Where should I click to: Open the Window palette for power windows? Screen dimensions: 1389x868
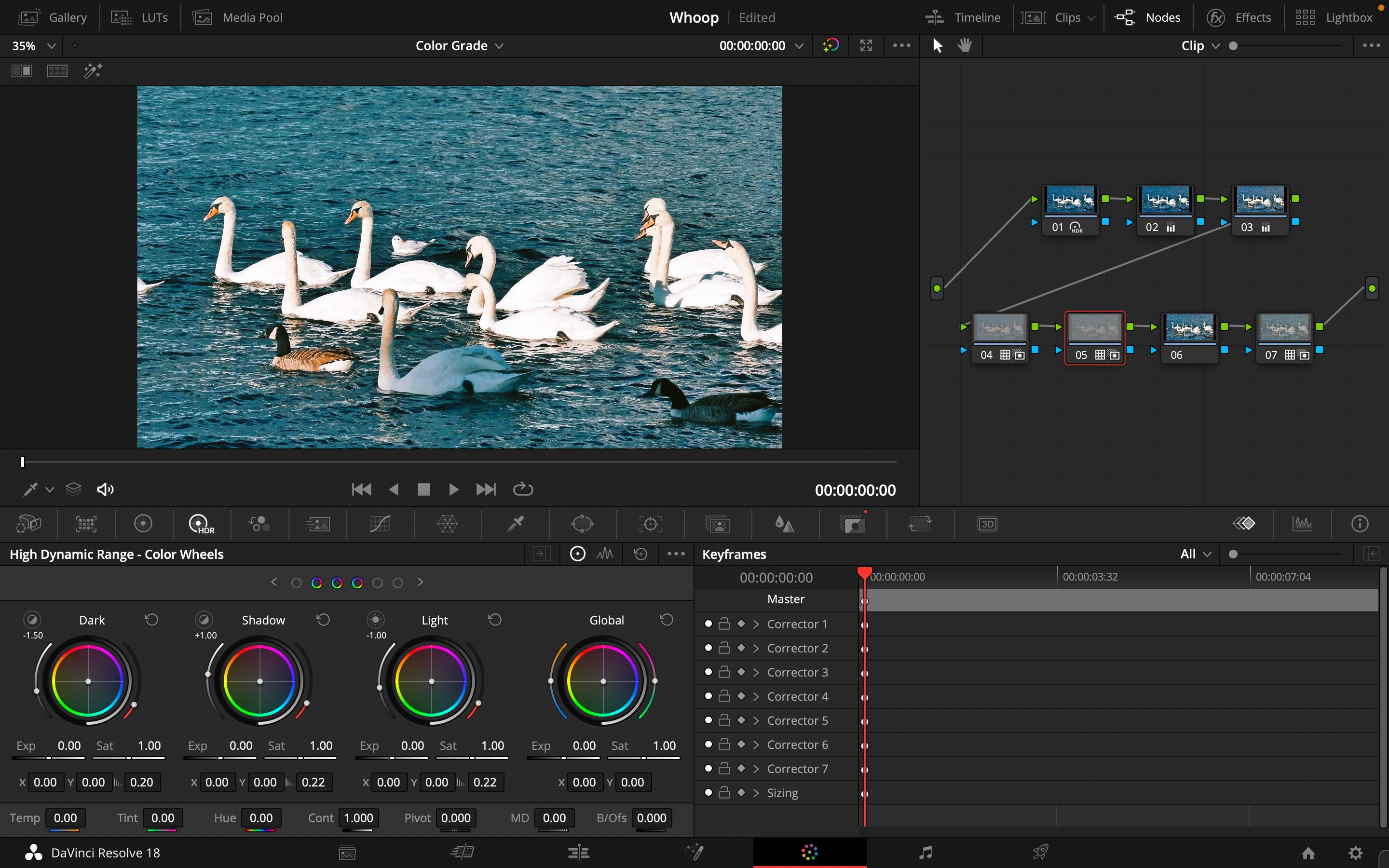coord(583,524)
